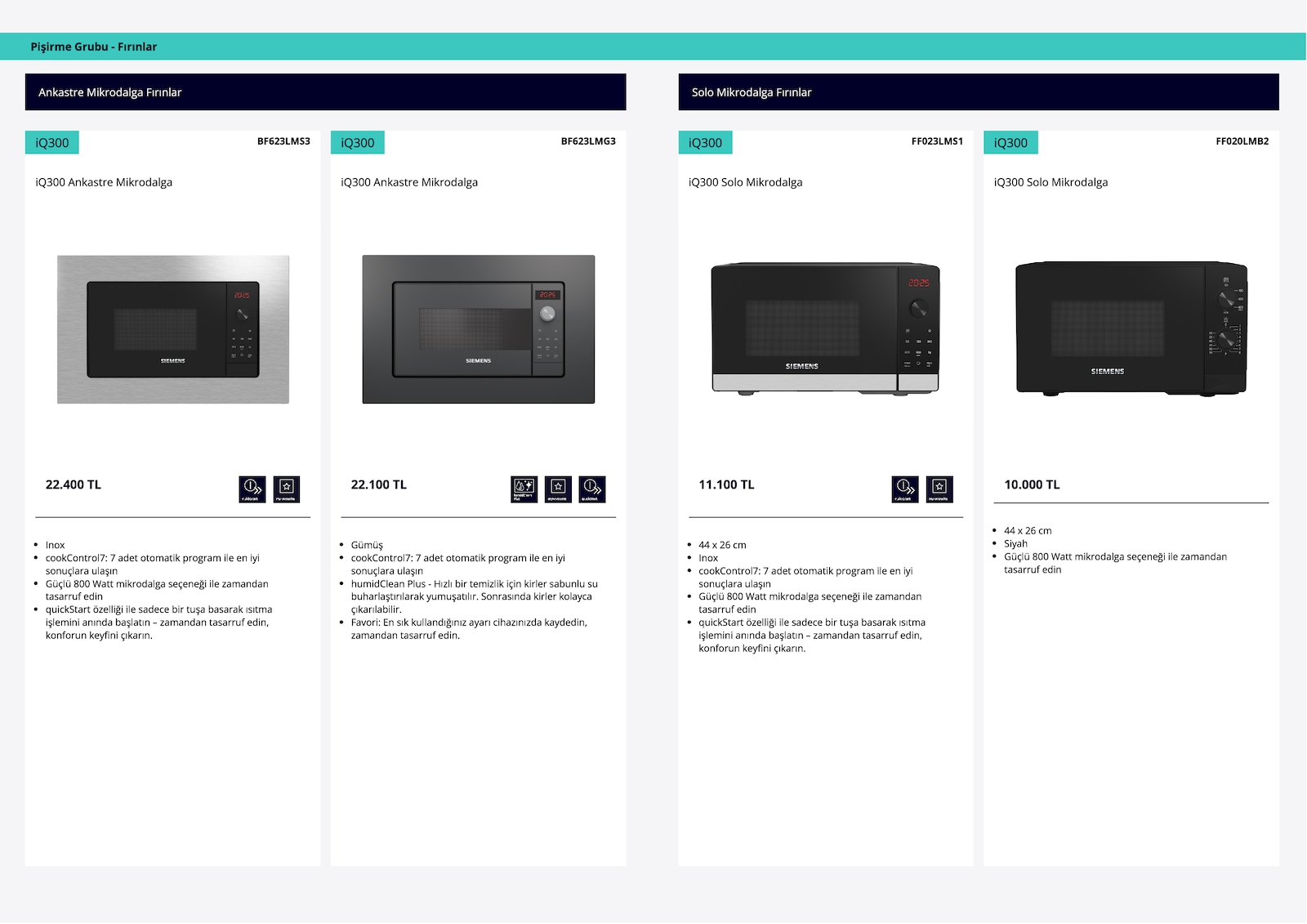This screenshot has height=924, width=1307.
Task: Select the BF623LMG3 grey built-in microwave image
Action: pos(479,329)
